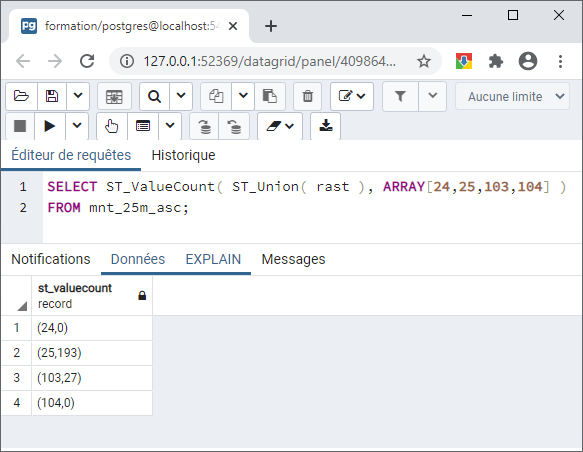
Task: Open file with folder icon
Action: [x=22, y=96]
